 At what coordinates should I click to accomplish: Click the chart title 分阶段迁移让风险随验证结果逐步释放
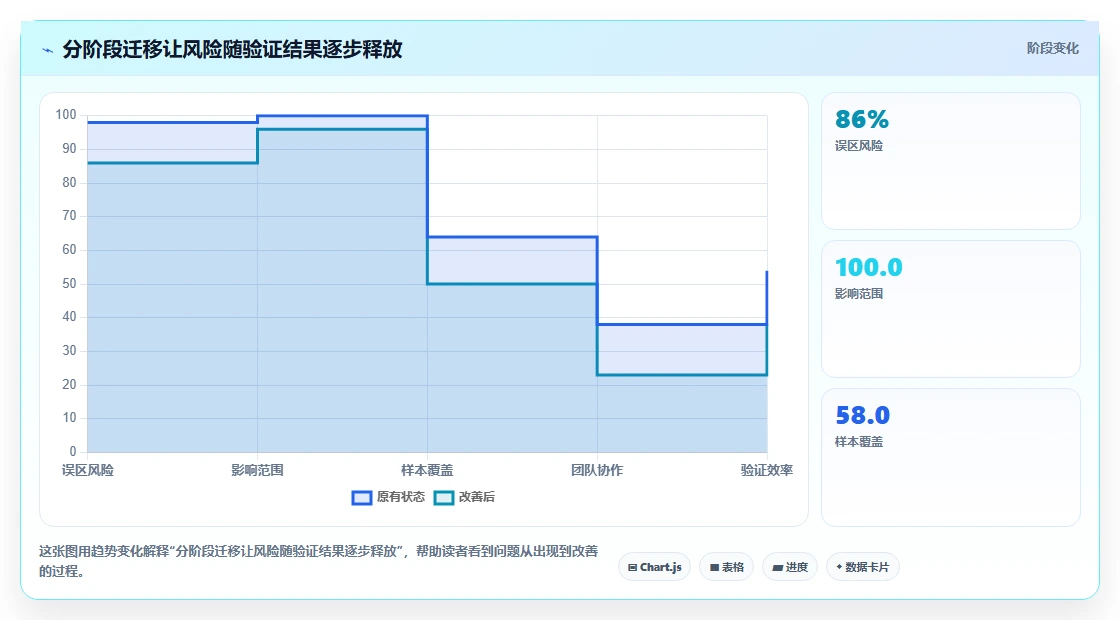click(232, 49)
